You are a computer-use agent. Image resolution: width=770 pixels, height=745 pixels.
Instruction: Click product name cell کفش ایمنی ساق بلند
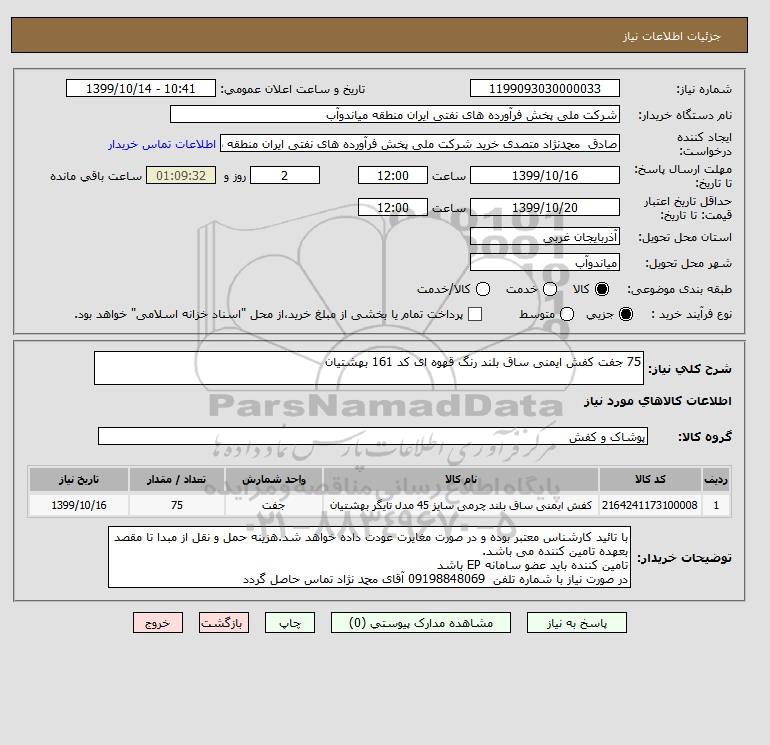click(x=461, y=505)
